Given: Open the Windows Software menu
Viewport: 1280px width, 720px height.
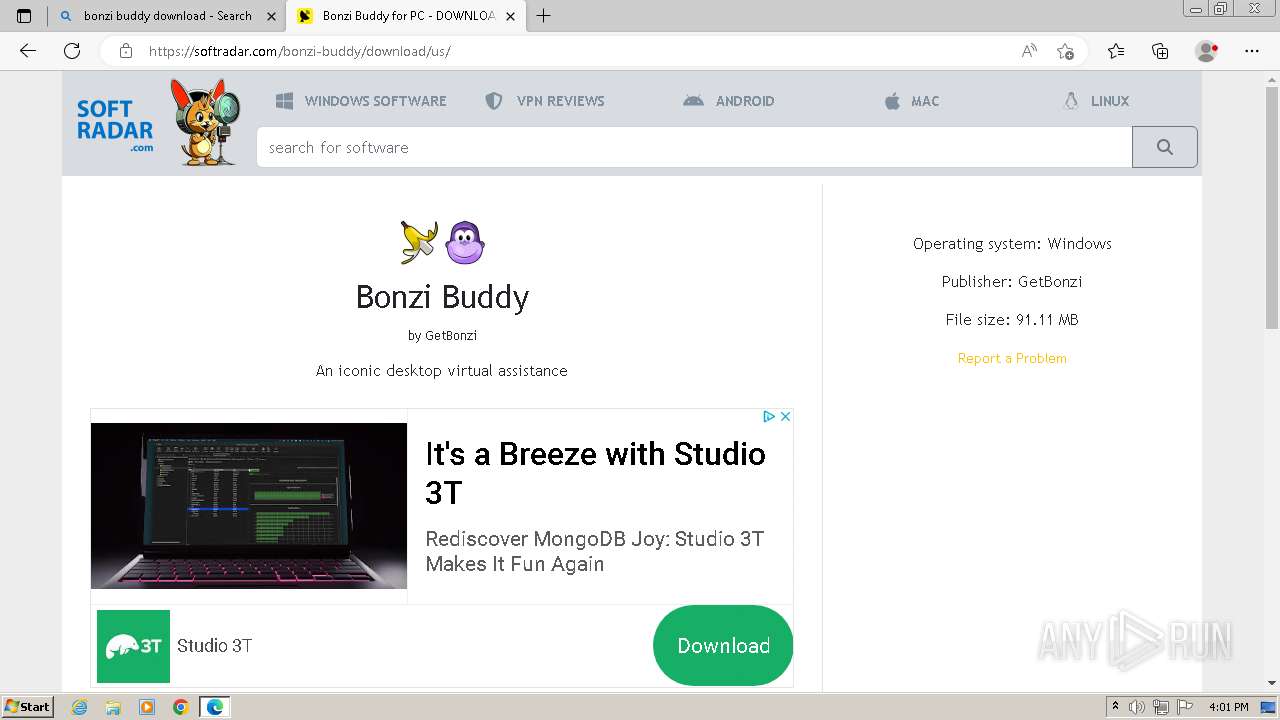Looking at the screenshot, I should pyautogui.click(x=361, y=101).
